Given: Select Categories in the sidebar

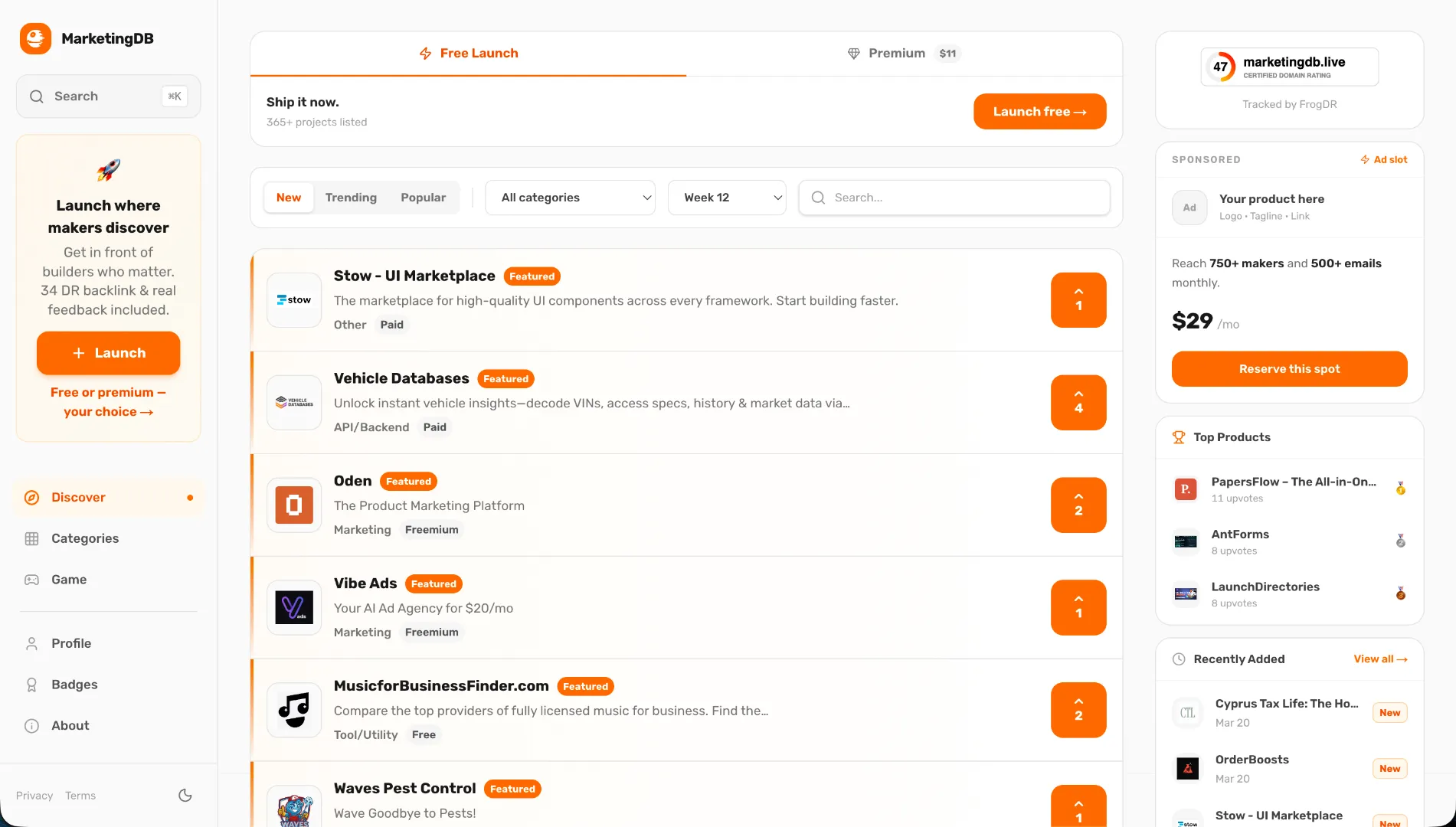Looking at the screenshot, I should [84, 538].
